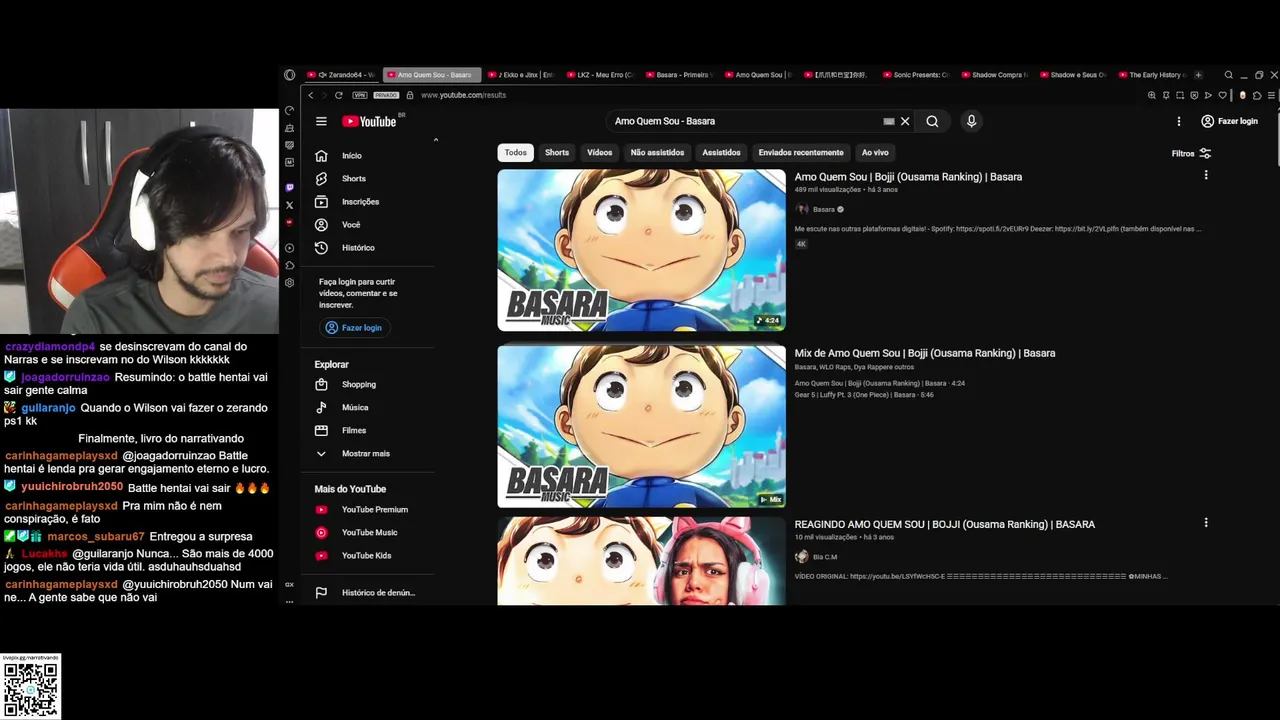Switch to Zerando64 browser tab

342,75
